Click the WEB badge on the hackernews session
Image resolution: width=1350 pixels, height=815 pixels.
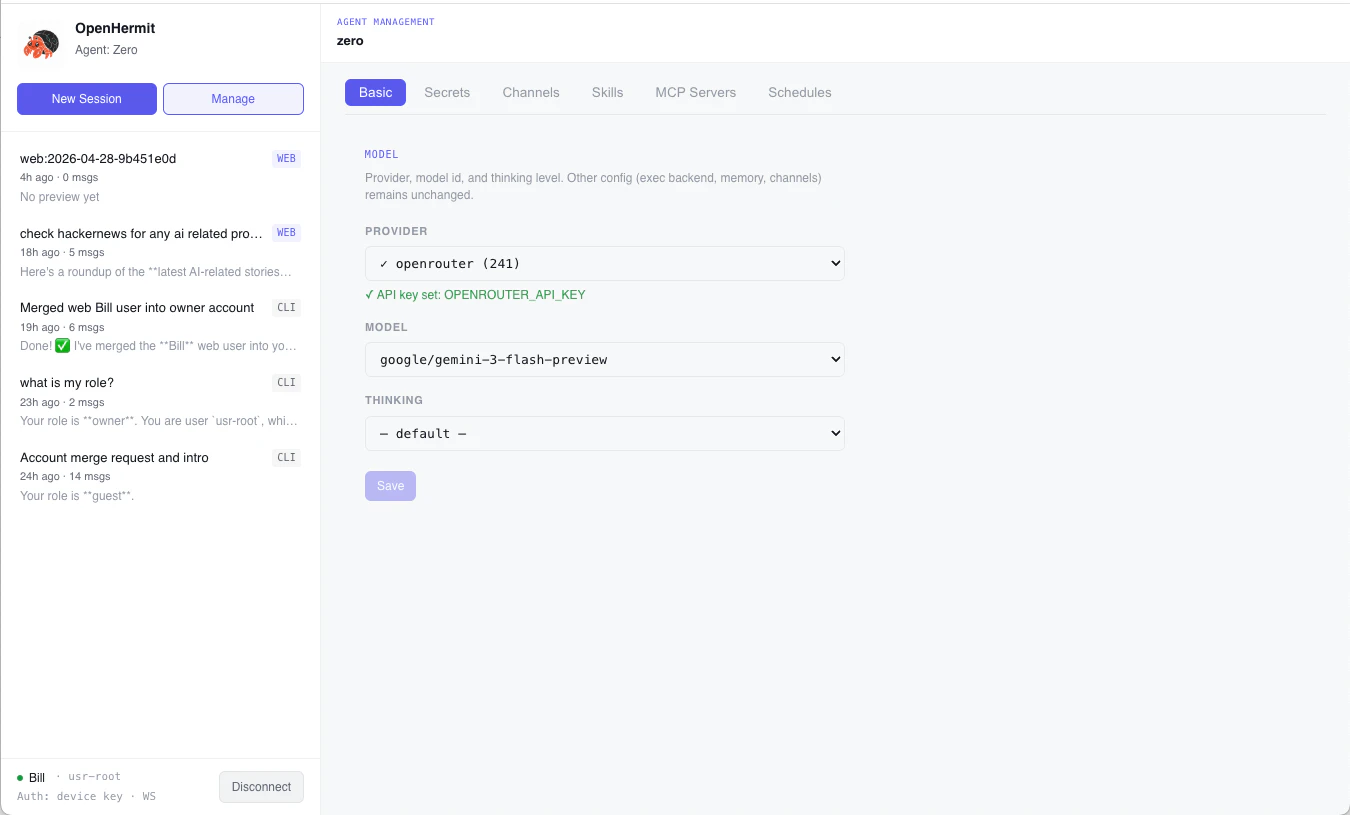pos(286,232)
